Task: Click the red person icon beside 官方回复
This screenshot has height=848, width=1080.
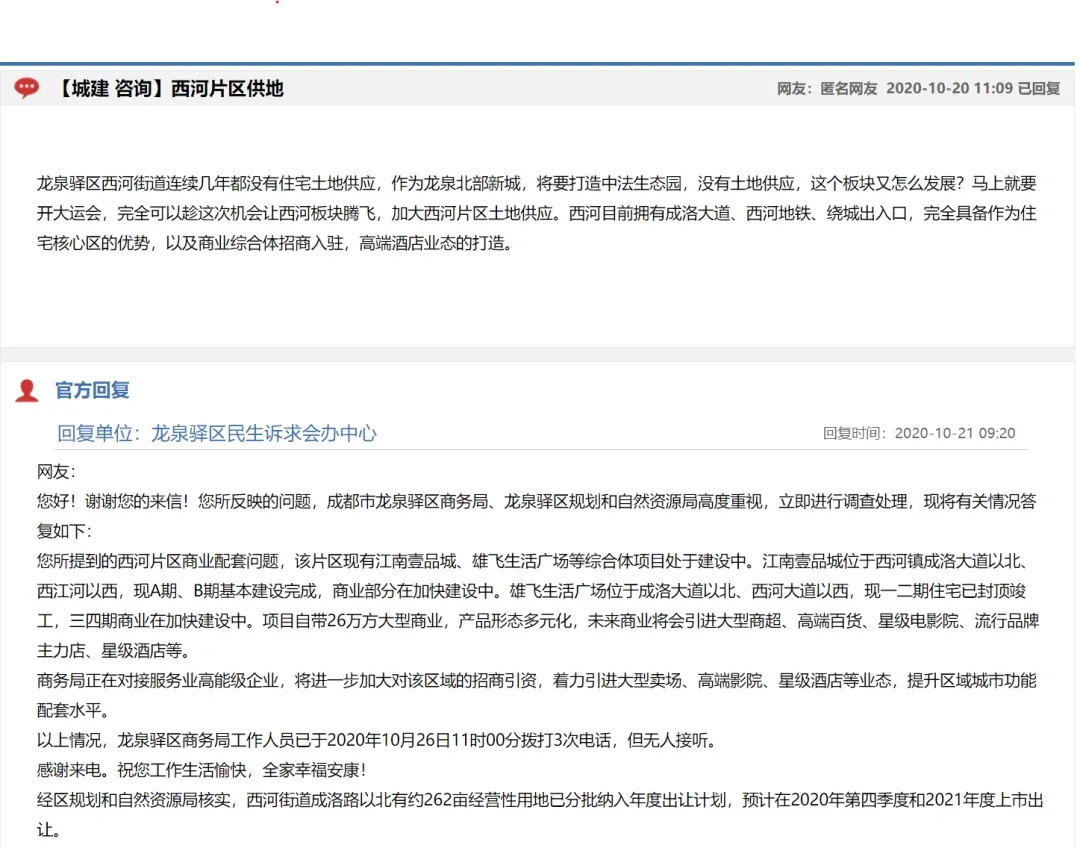Action: pyautogui.click(x=27, y=391)
